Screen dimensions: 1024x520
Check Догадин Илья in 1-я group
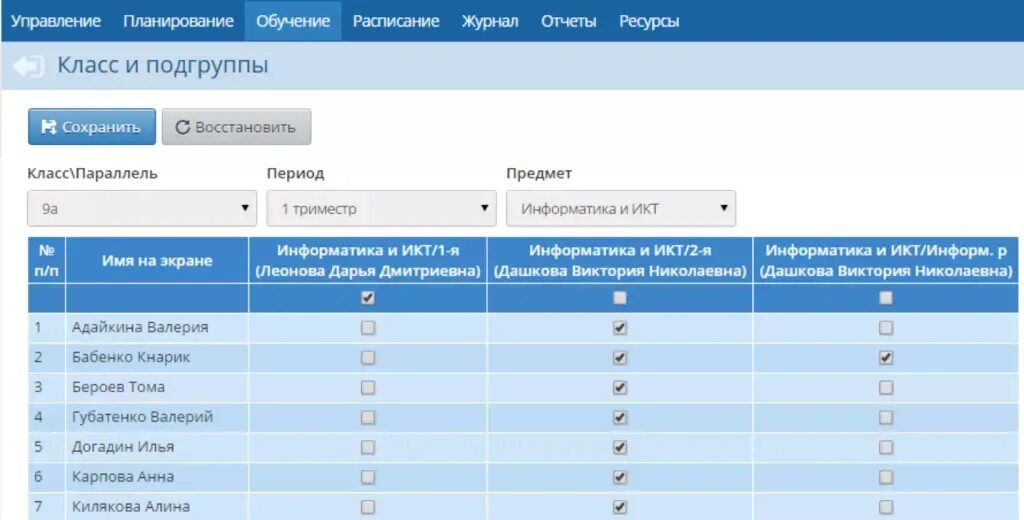(x=368, y=447)
